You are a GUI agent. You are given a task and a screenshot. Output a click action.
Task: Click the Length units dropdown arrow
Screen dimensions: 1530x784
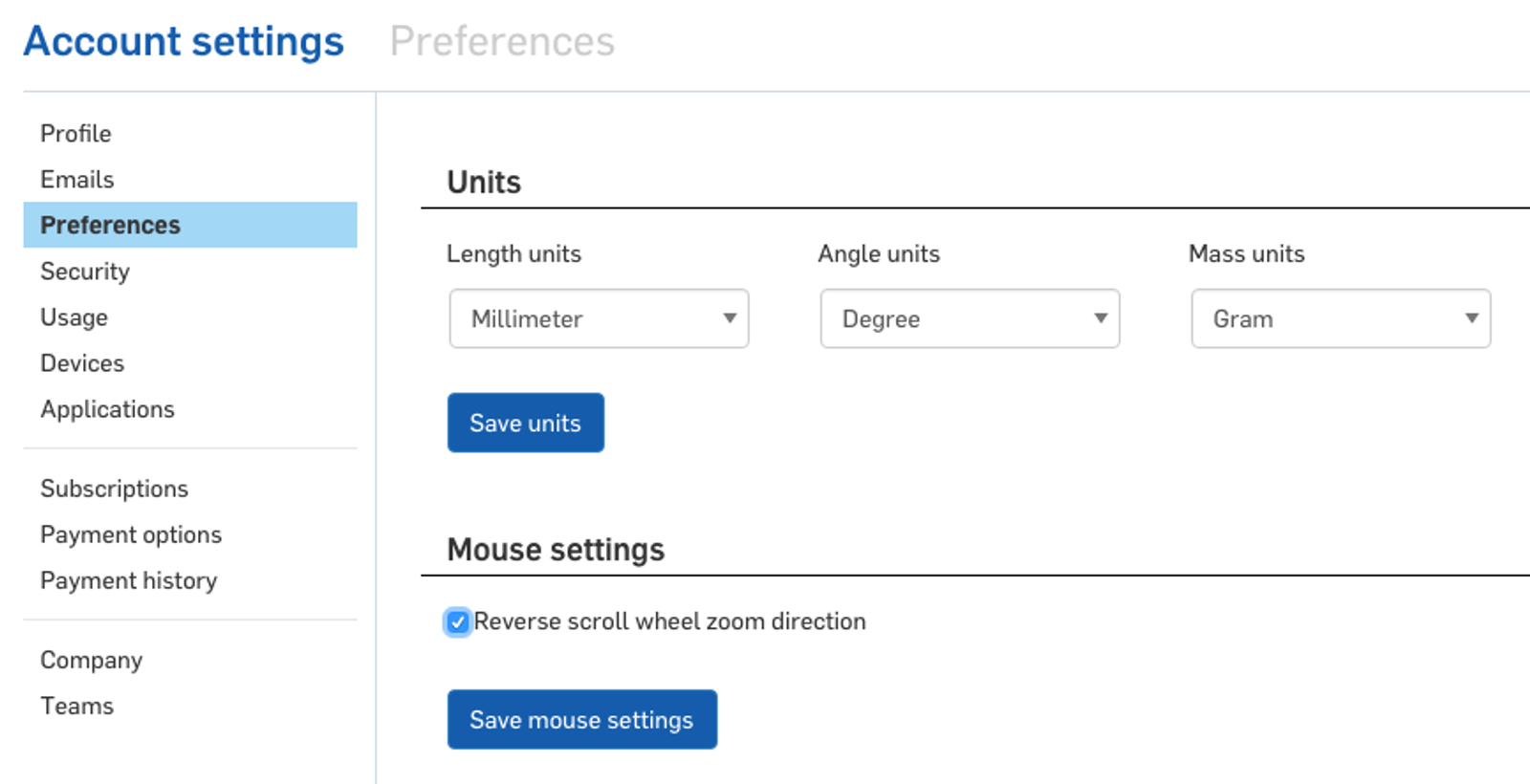coord(730,318)
